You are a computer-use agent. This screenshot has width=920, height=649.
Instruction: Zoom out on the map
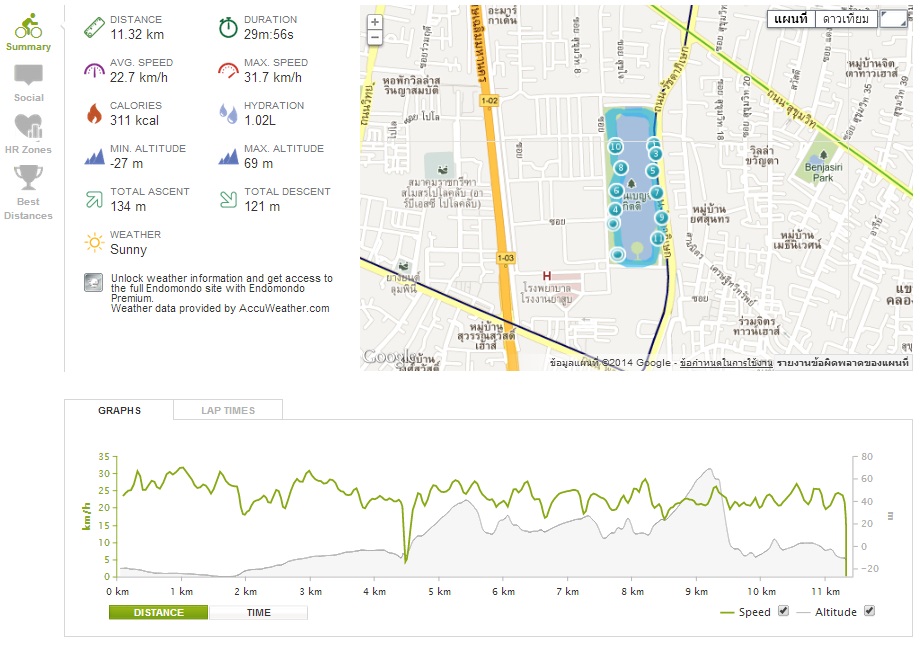click(375, 38)
